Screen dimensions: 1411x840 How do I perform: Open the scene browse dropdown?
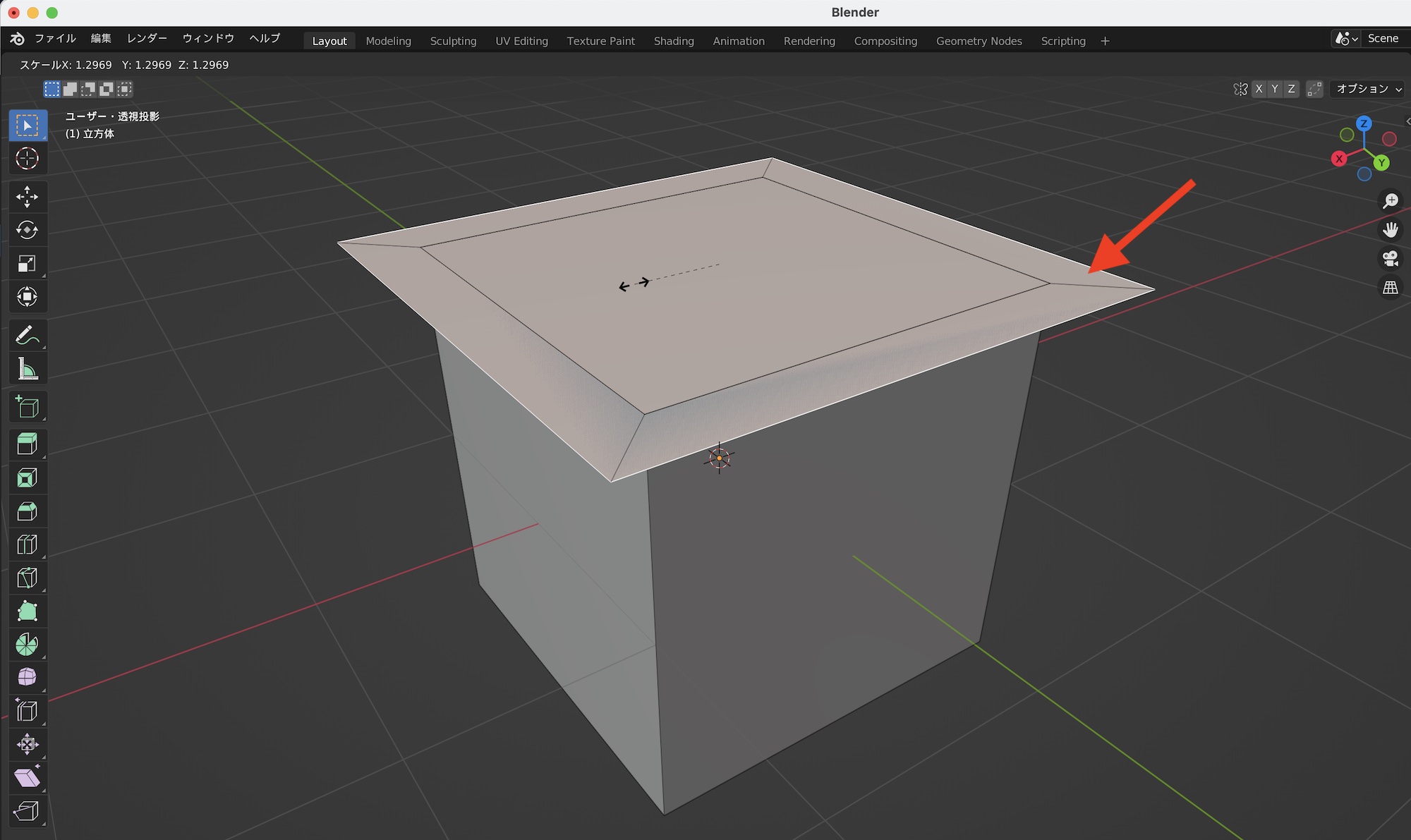pyautogui.click(x=1345, y=39)
